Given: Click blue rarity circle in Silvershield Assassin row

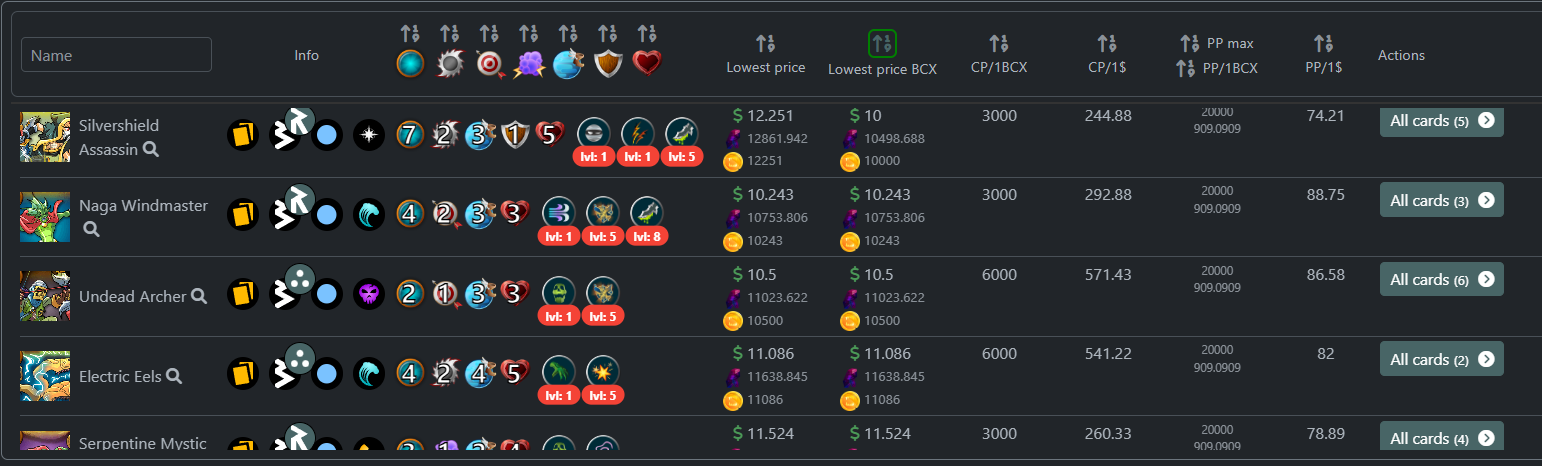Looking at the screenshot, I should (x=326, y=134).
